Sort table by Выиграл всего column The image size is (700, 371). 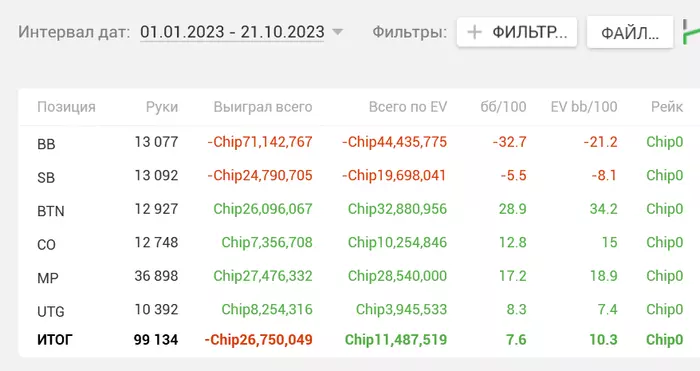263,107
